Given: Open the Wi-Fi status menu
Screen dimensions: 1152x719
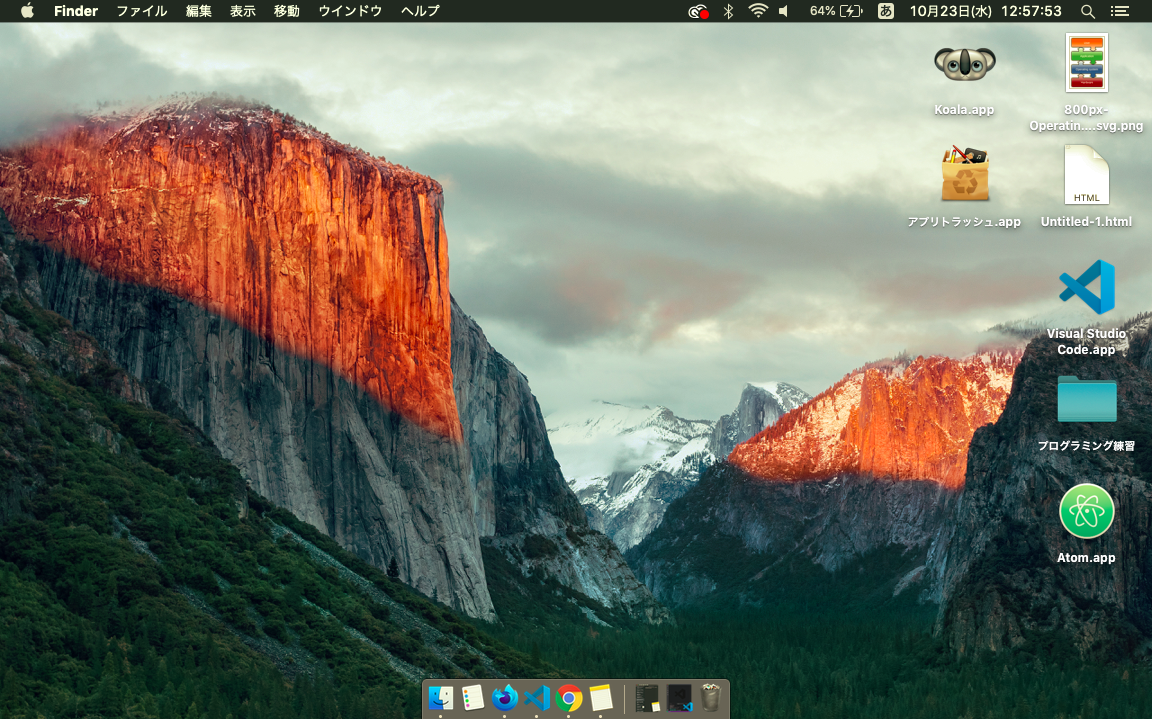Looking at the screenshot, I should (757, 11).
